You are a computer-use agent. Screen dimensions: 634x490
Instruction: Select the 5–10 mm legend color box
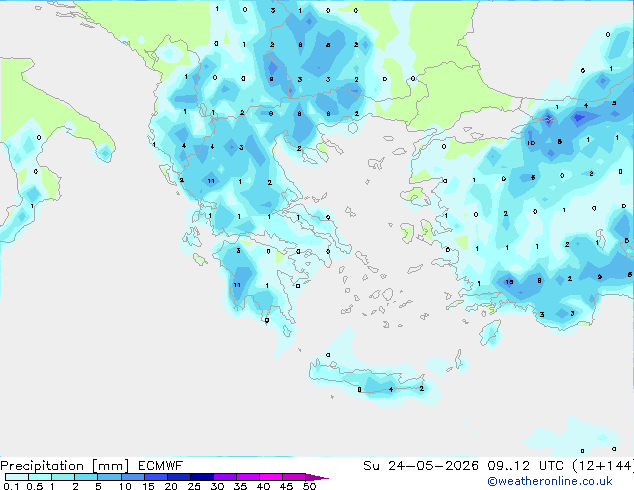coord(109,477)
